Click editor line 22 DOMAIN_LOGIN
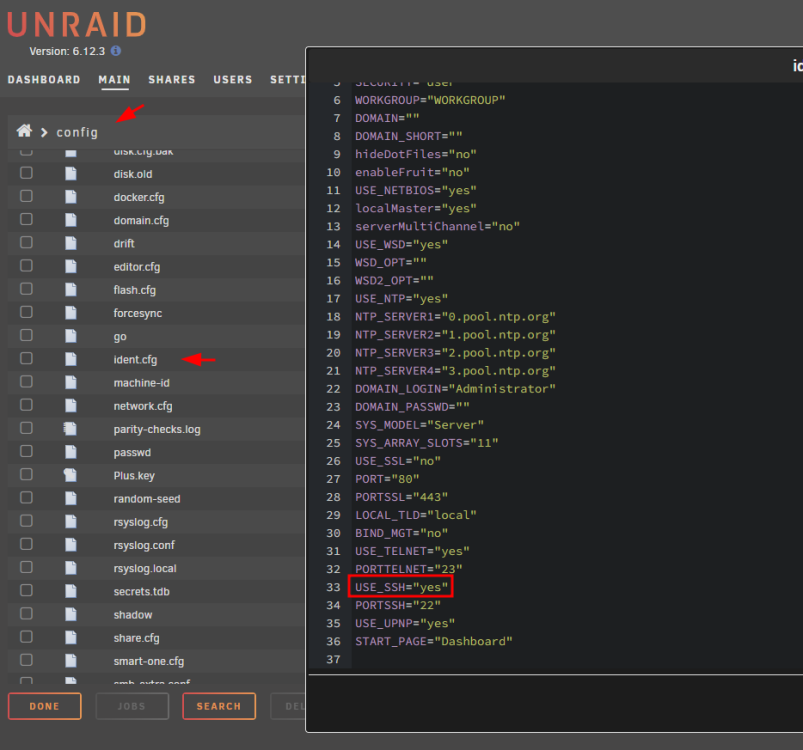 455,389
